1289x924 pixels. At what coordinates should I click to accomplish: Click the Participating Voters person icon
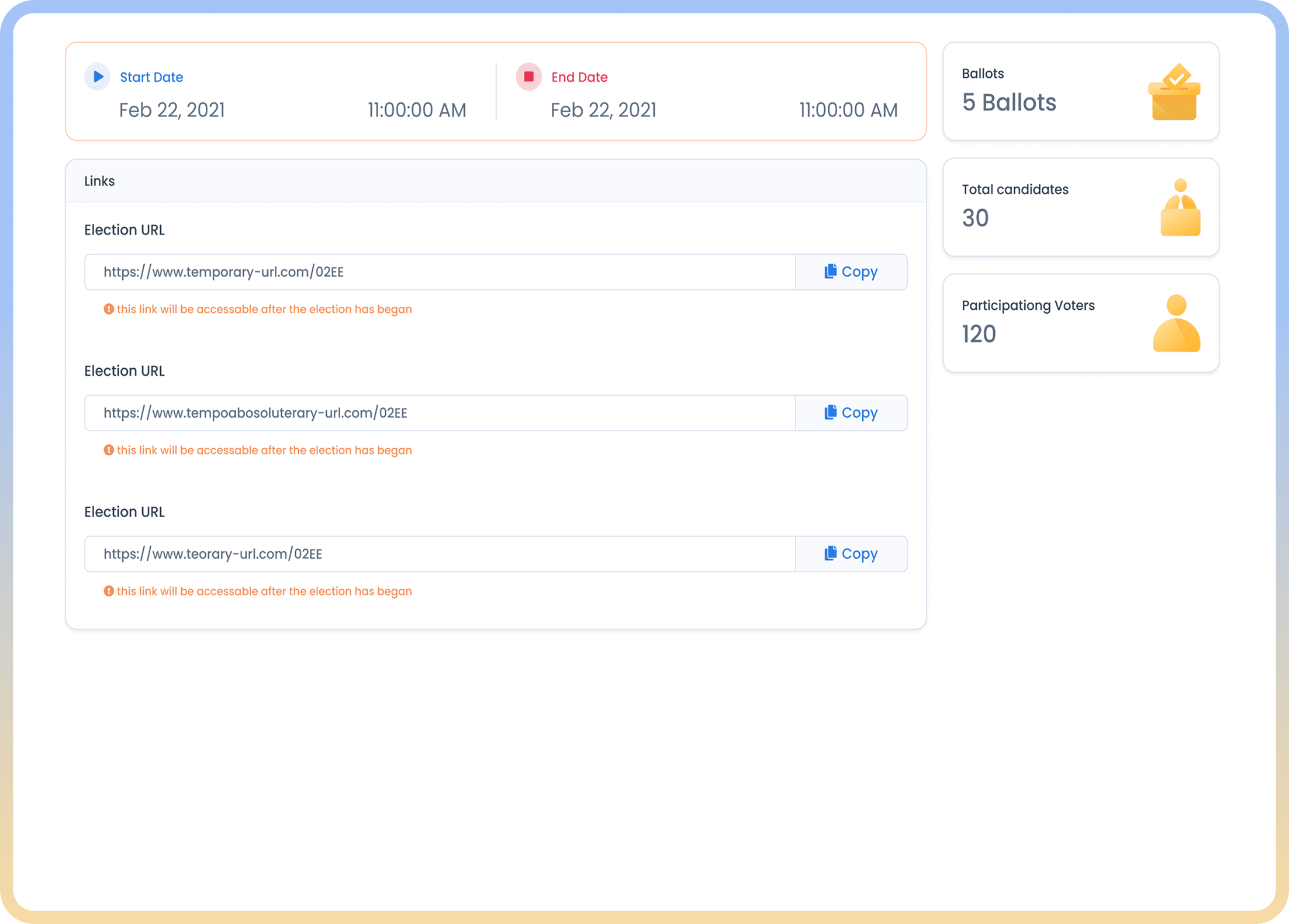1176,323
